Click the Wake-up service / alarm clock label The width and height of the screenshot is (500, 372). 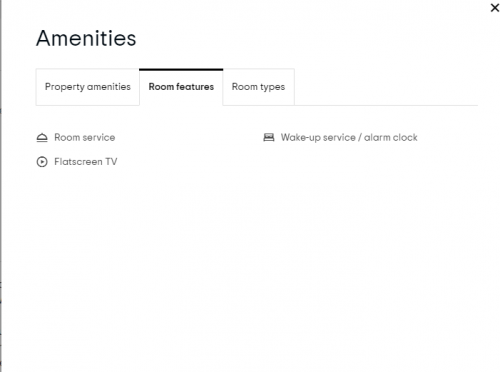point(349,137)
